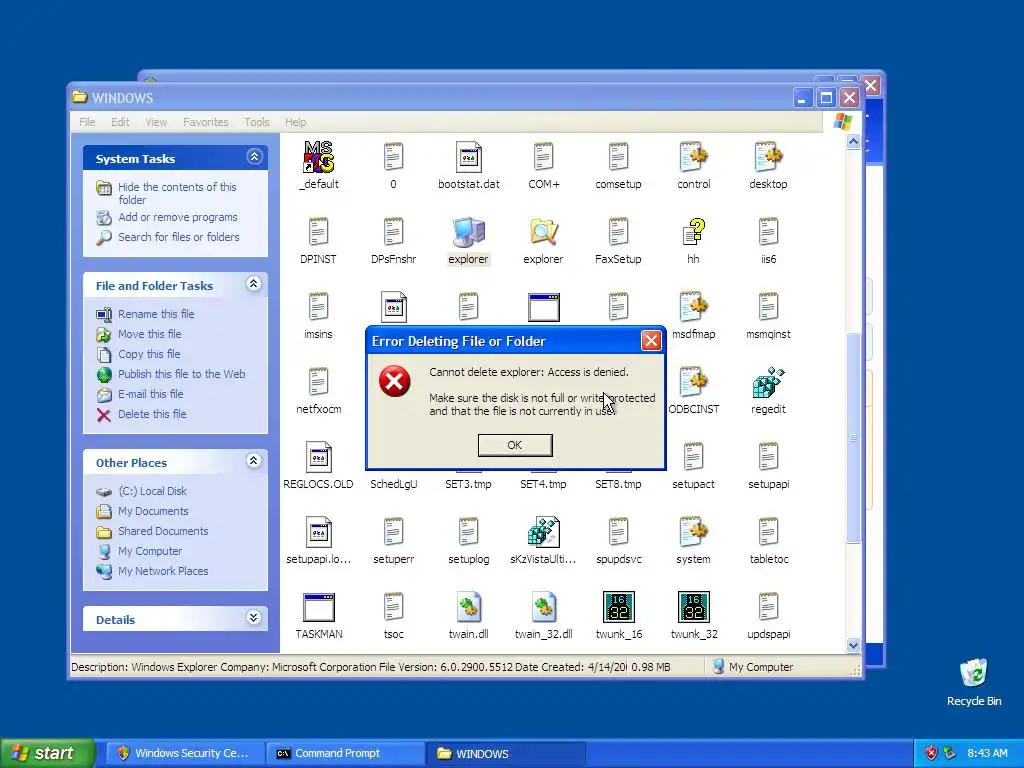1024x768 pixels.
Task: Select the twunk_16 icon
Action: click(x=618, y=607)
